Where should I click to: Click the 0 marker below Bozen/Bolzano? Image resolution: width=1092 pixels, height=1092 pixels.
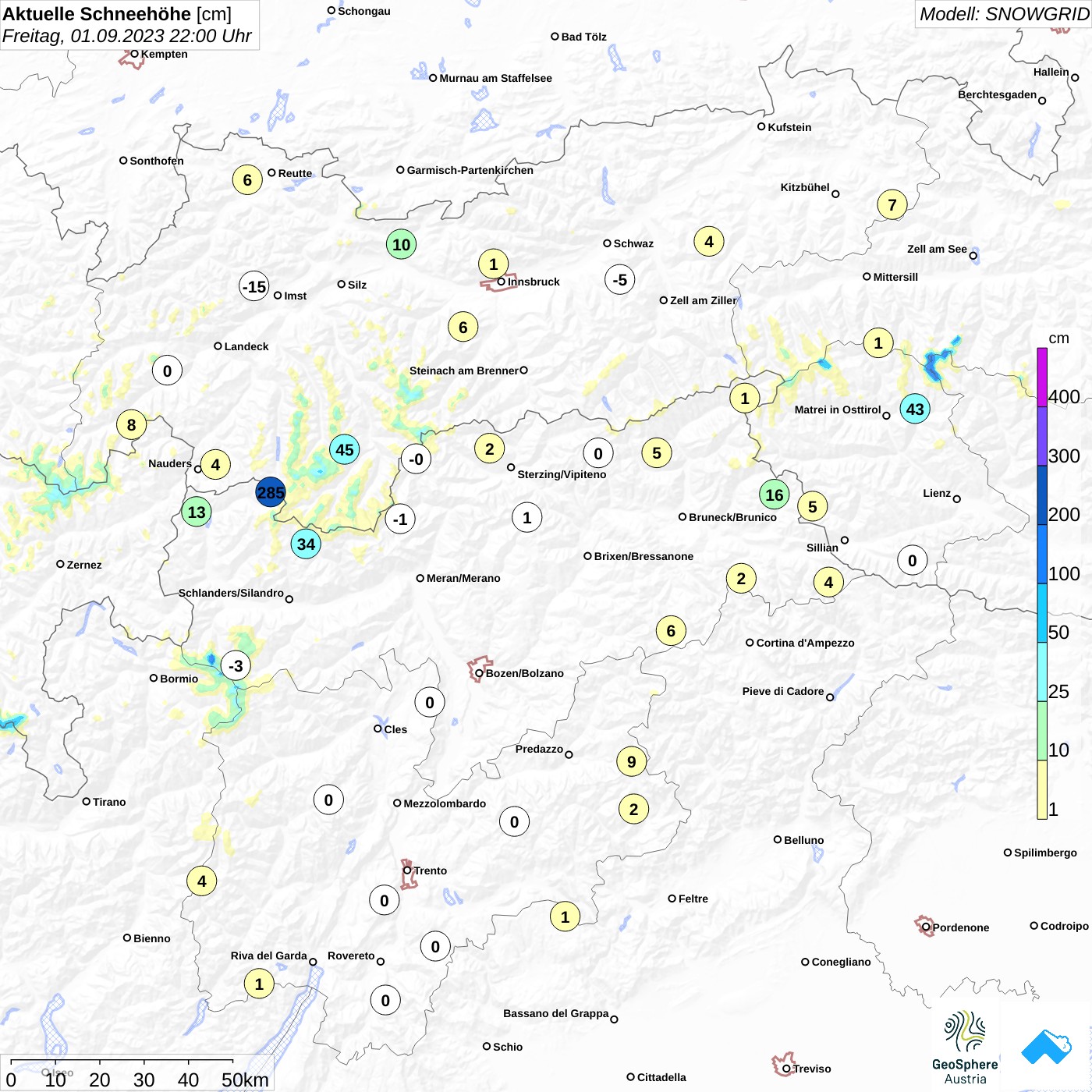429,702
